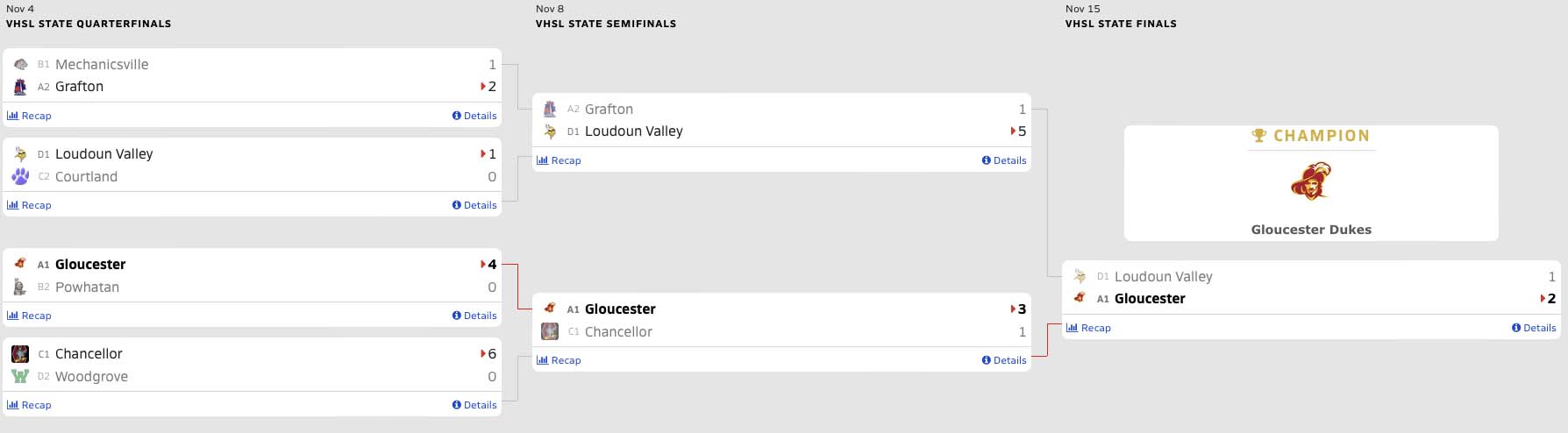Open Recap for the state finals game
This screenshot has height=433, width=1568.
coord(1089,328)
